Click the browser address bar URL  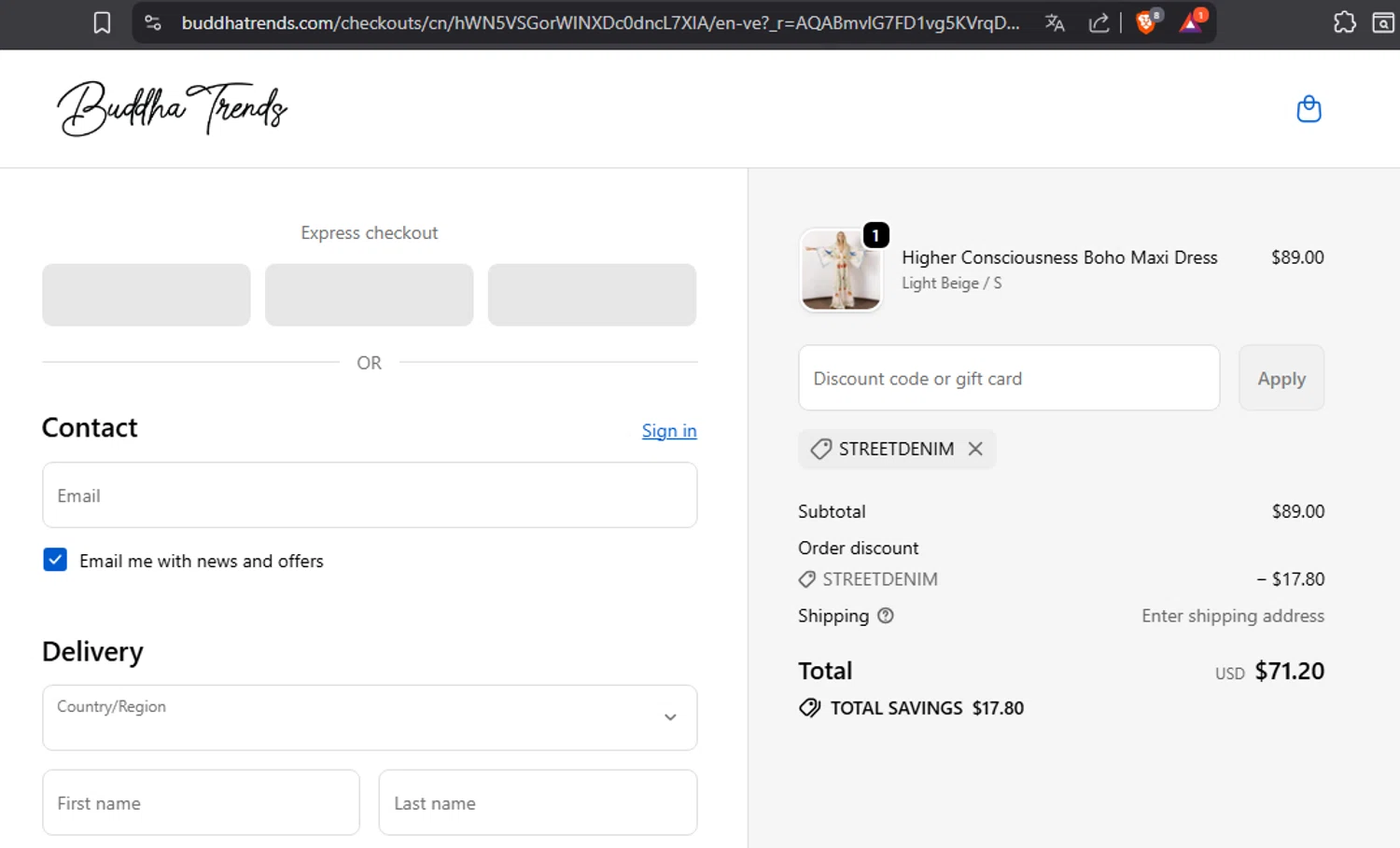[600, 23]
